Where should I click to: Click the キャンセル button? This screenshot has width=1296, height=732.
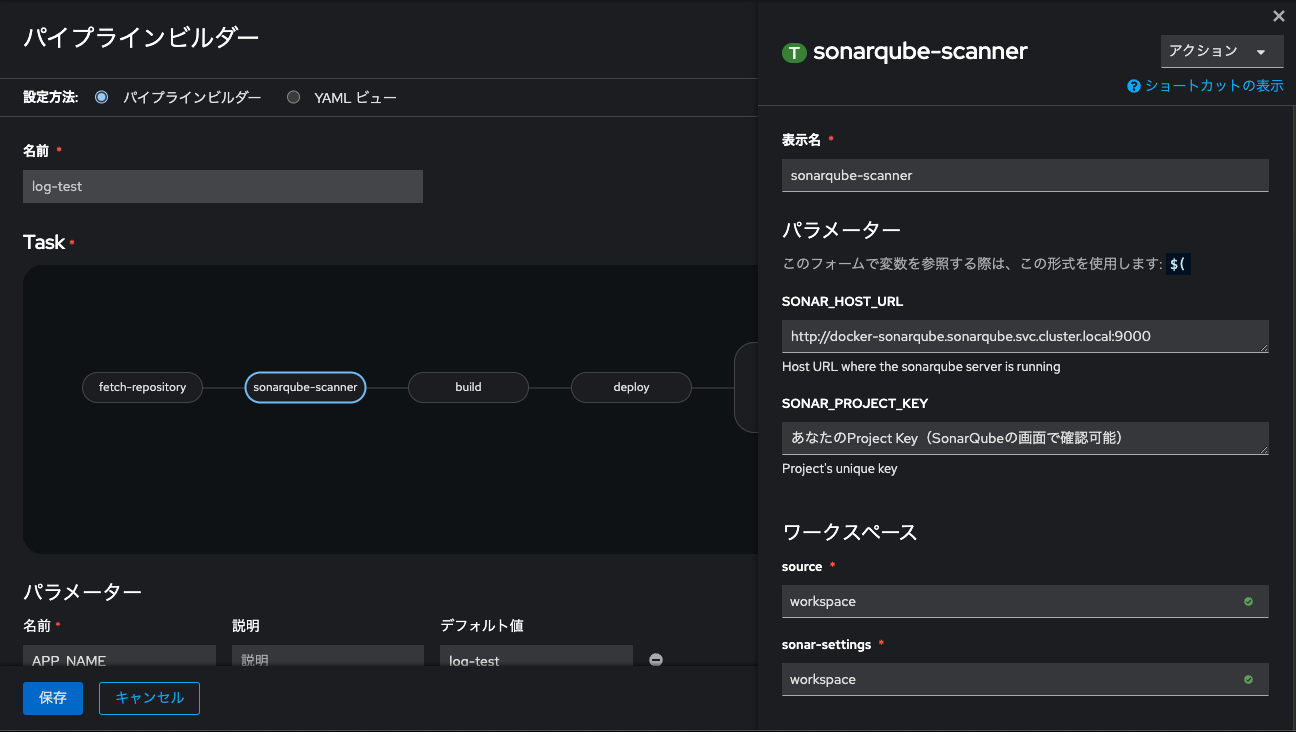(x=149, y=698)
